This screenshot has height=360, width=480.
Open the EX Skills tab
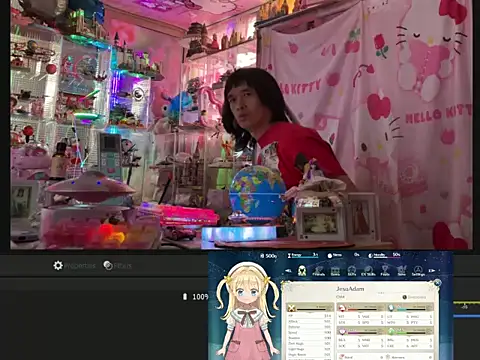click(x=368, y=271)
